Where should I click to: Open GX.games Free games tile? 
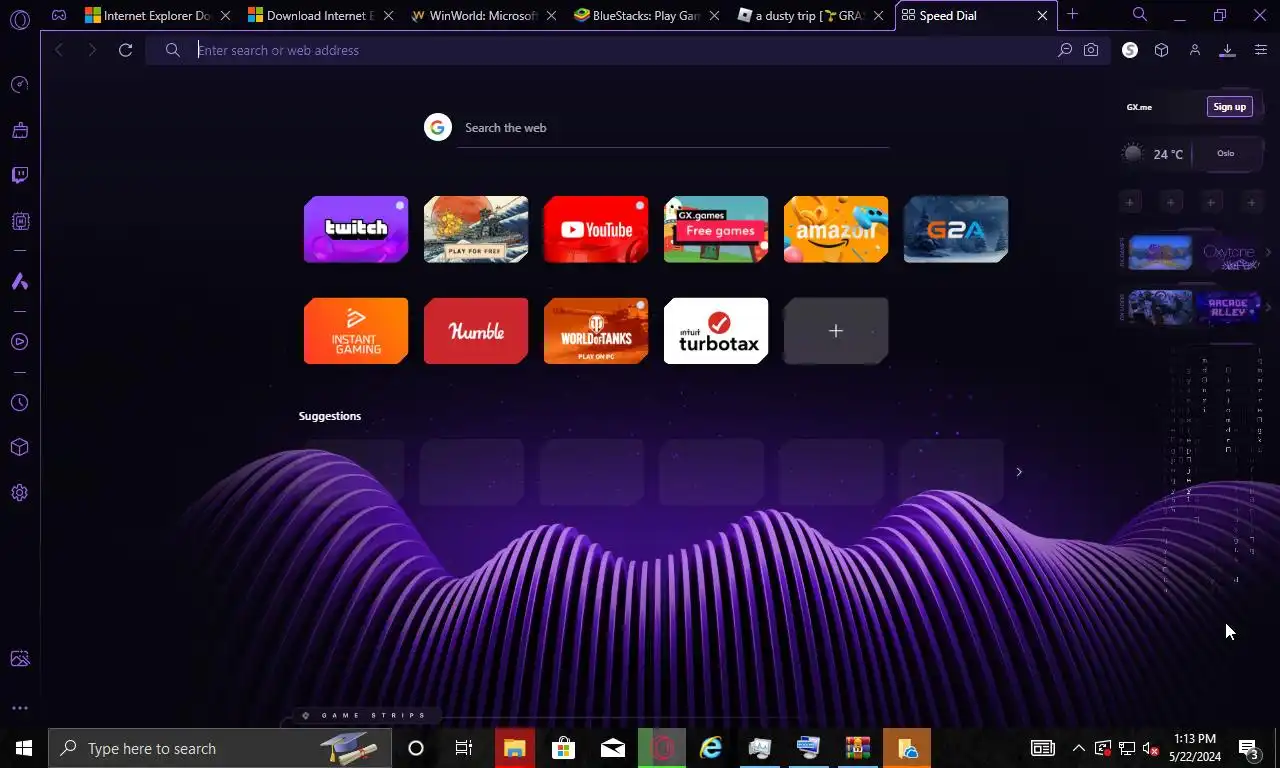click(716, 229)
